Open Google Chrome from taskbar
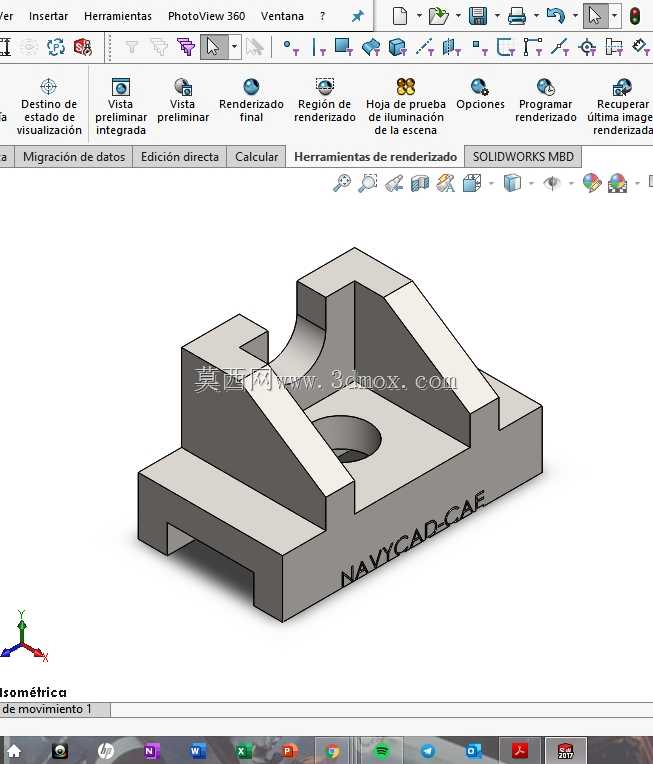The width and height of the screenshot is (653, 764). pos(333,751)
